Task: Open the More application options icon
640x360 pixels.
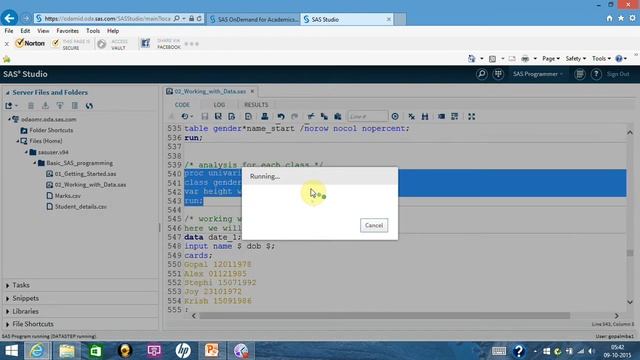Action: point(580,74)
